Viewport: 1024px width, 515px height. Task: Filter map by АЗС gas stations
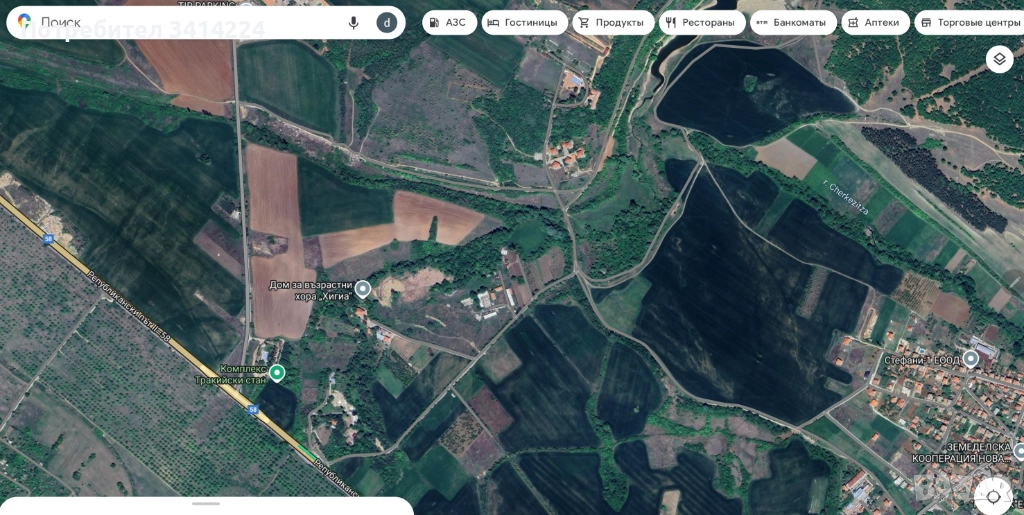click(449, 22)
